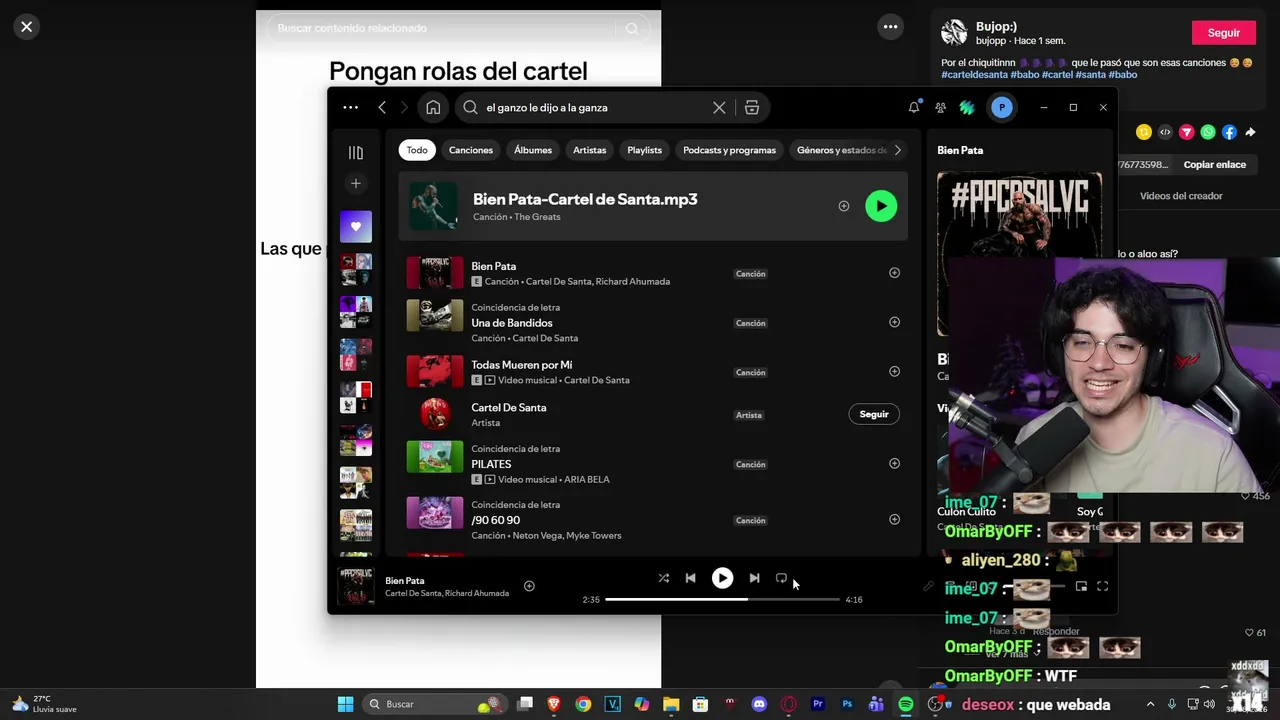1280x720 pixels.
Task: Go forward in Spotify navigation
Action: click(x=404, y=107)
